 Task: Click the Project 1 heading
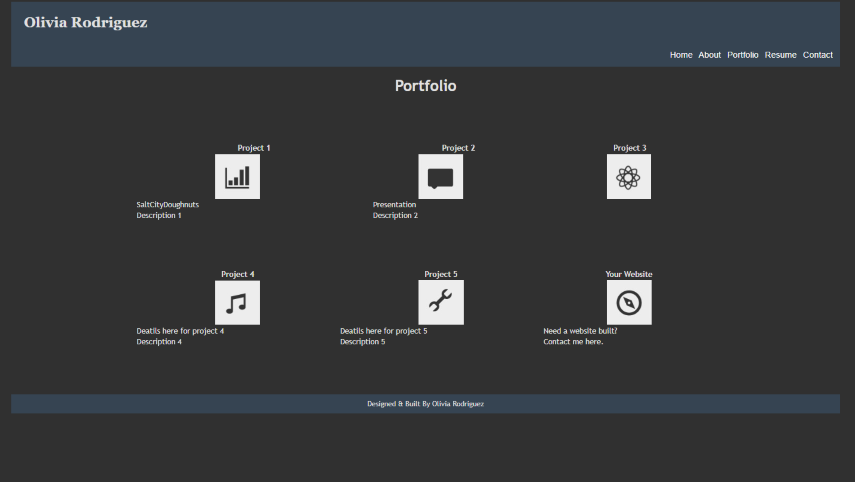254,148
